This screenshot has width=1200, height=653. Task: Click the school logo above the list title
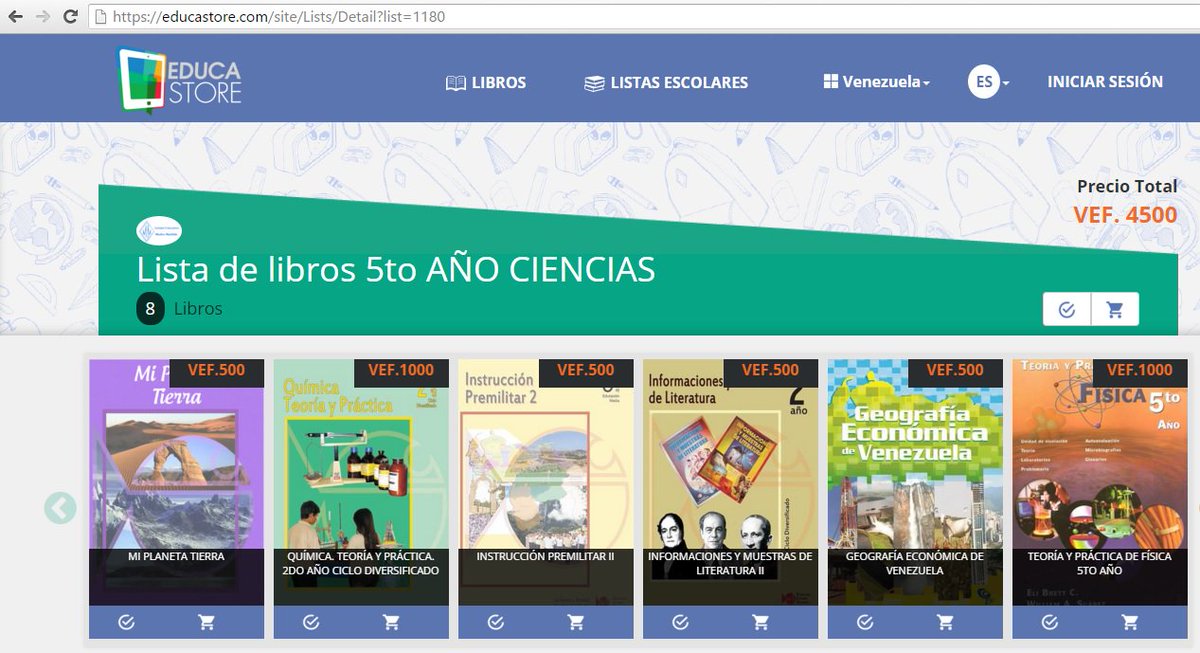(x=159, y=231)
